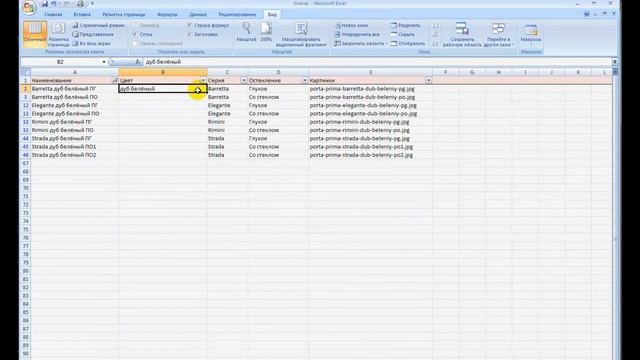Open Перейти в другое окно dropdown
640x360 pixels.
pyautogui.click(x=498, y=34)
